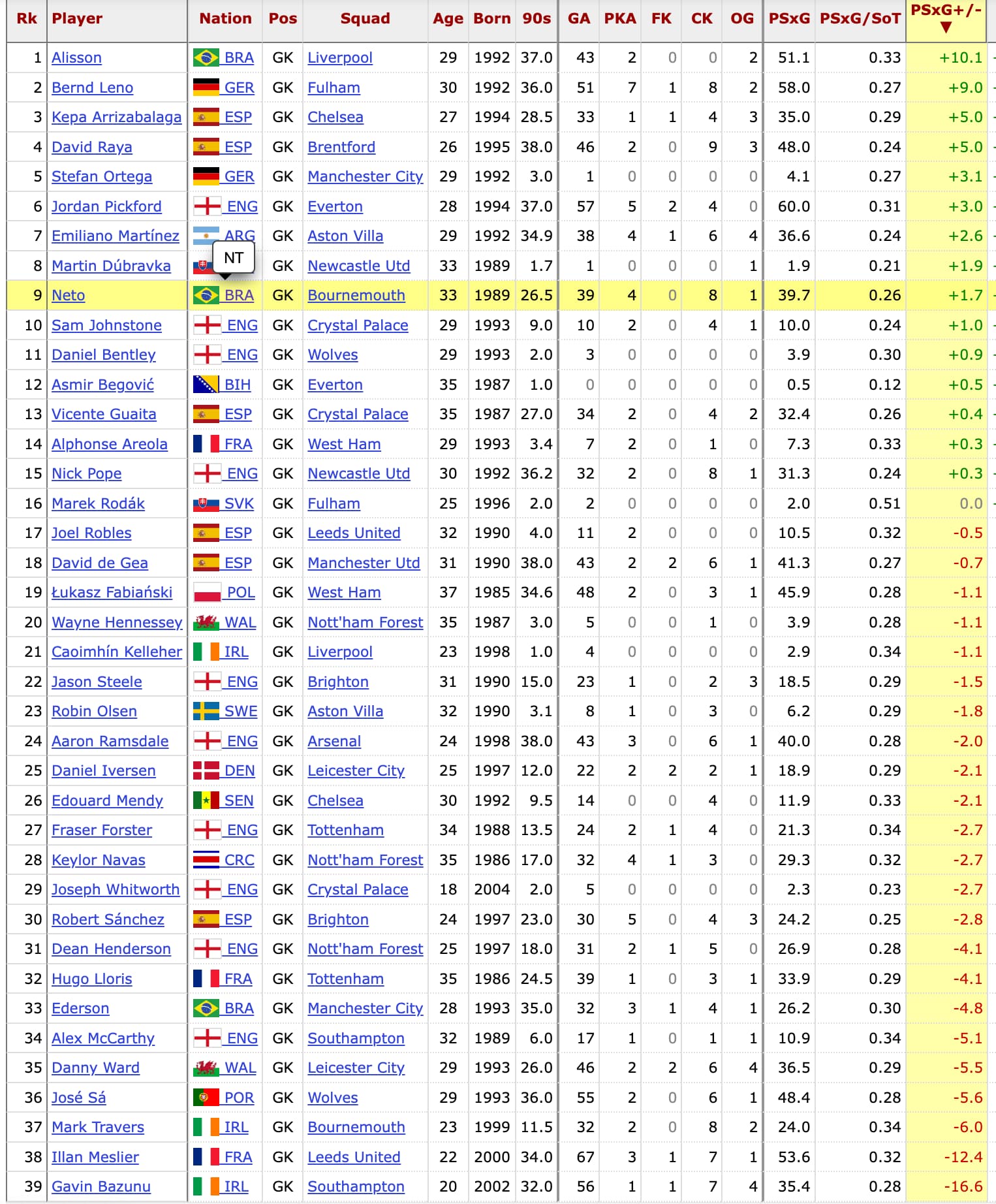Click the Senegal flag in Edouard Mendy's row

pos(206,800)
